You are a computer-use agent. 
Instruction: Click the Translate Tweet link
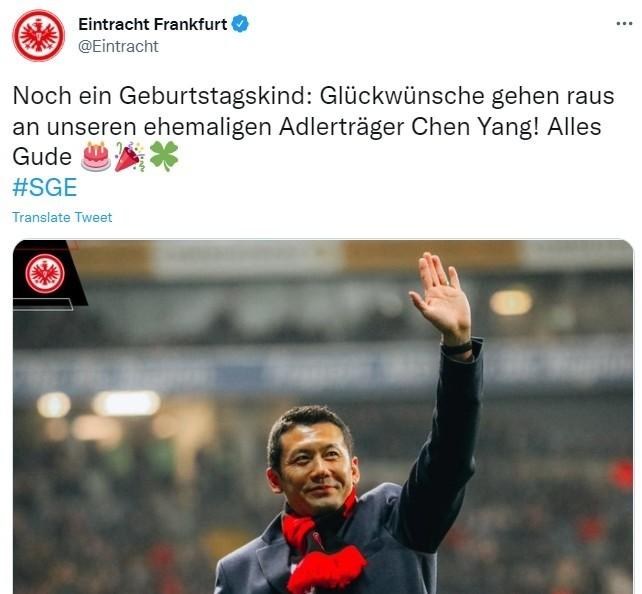pyautogui.click(x=62, y=217)
